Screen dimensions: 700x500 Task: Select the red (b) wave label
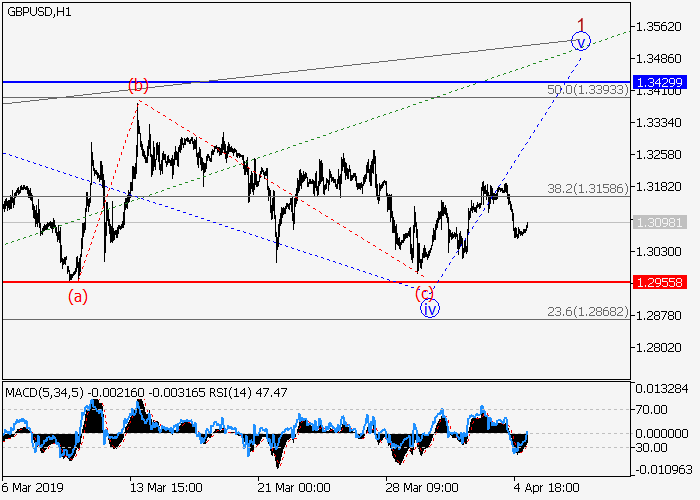[138, 84]
